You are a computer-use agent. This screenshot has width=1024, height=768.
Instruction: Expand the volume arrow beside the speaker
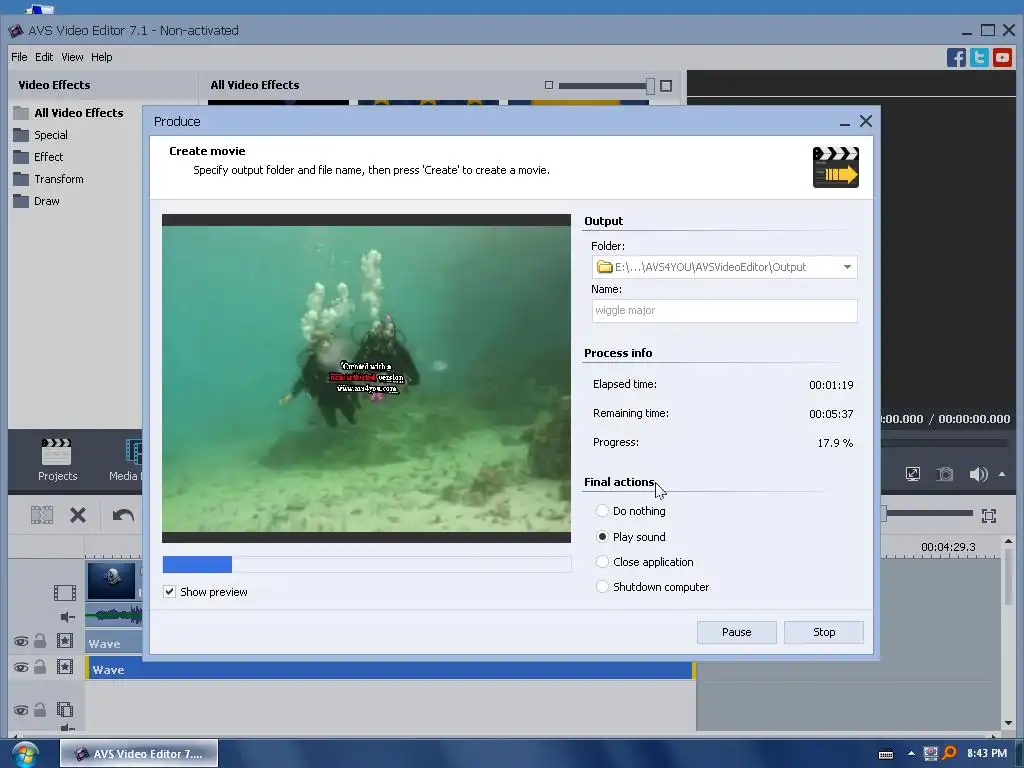point(1002,474)
